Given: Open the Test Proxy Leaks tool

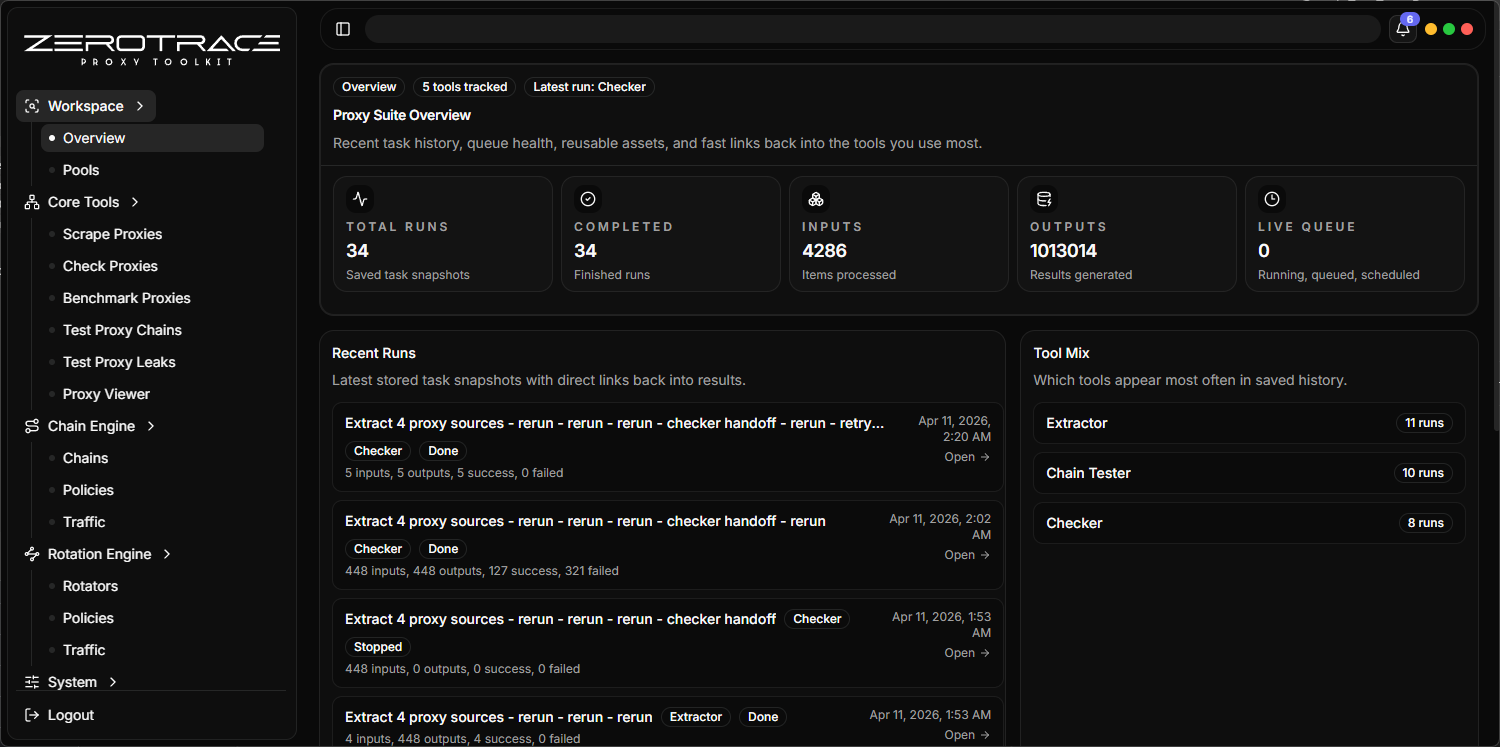Looking at the screenshot, I should [119, 361].
